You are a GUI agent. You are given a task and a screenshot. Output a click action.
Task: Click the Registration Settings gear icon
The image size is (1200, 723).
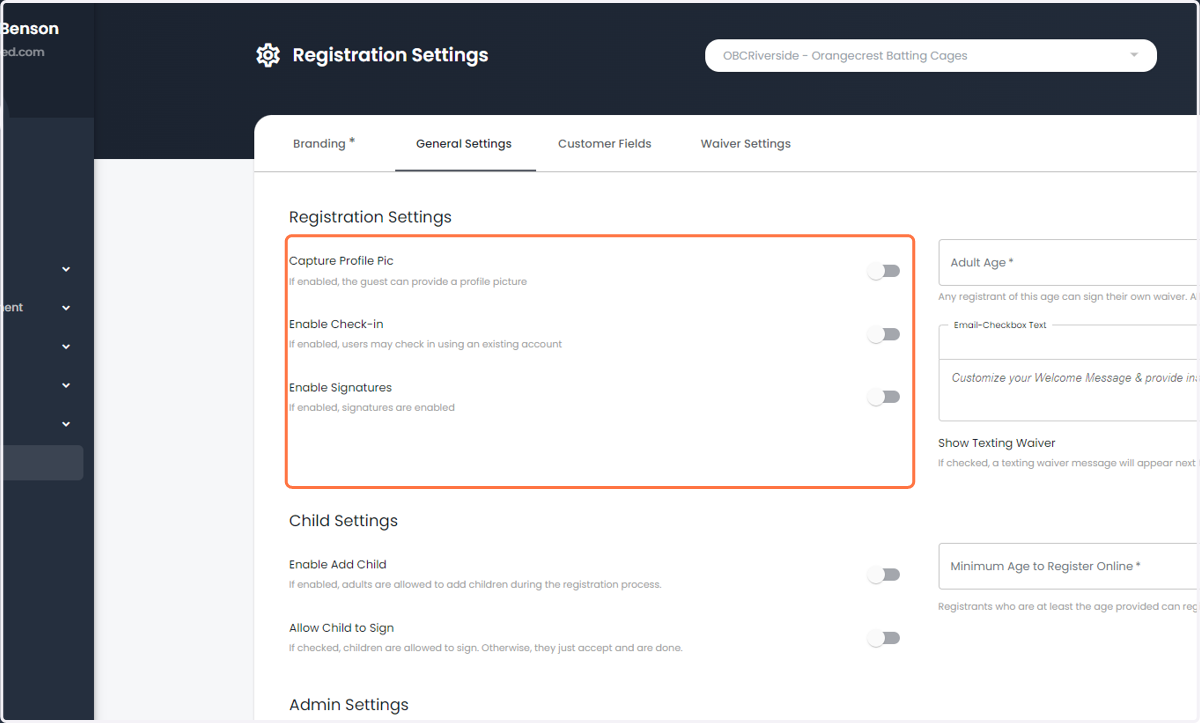coord(268,55)
